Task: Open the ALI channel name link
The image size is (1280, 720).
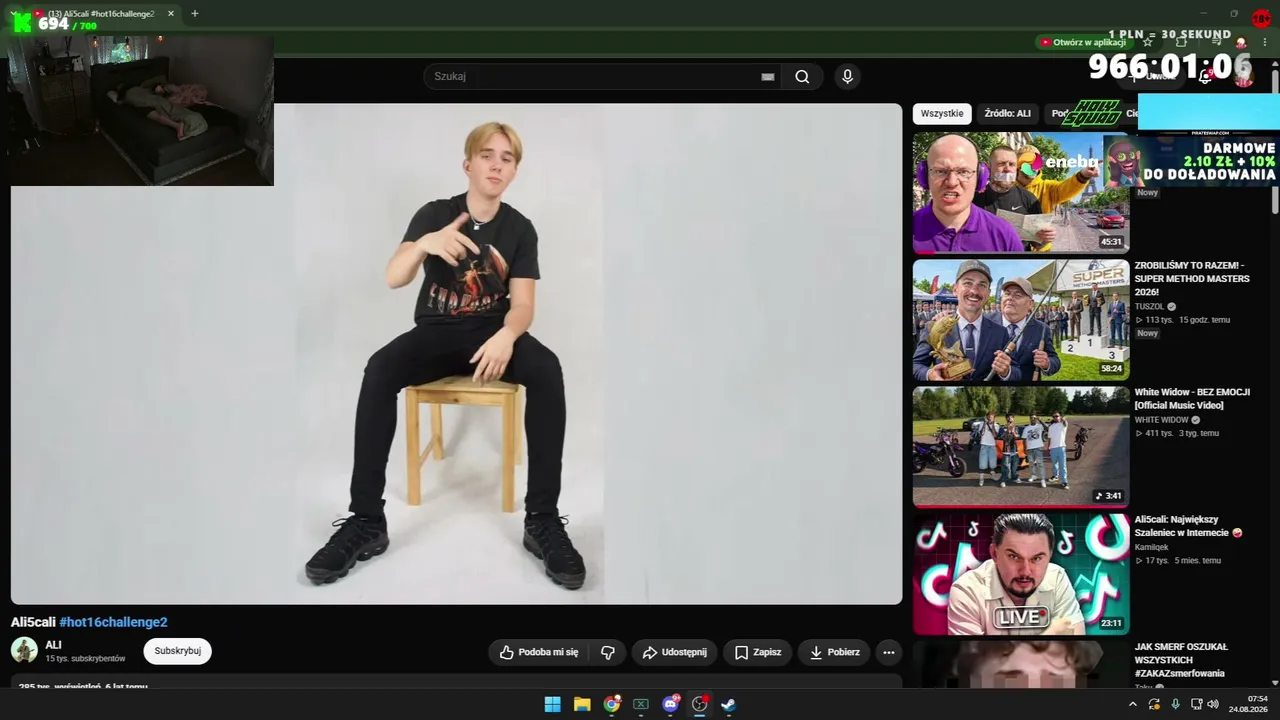Action: [x=53, y=645]
